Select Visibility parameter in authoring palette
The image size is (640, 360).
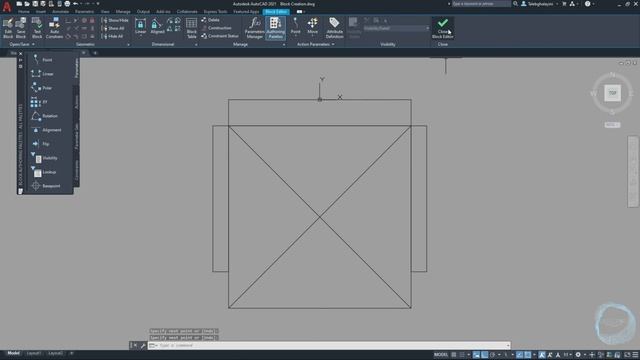[45, 158]
